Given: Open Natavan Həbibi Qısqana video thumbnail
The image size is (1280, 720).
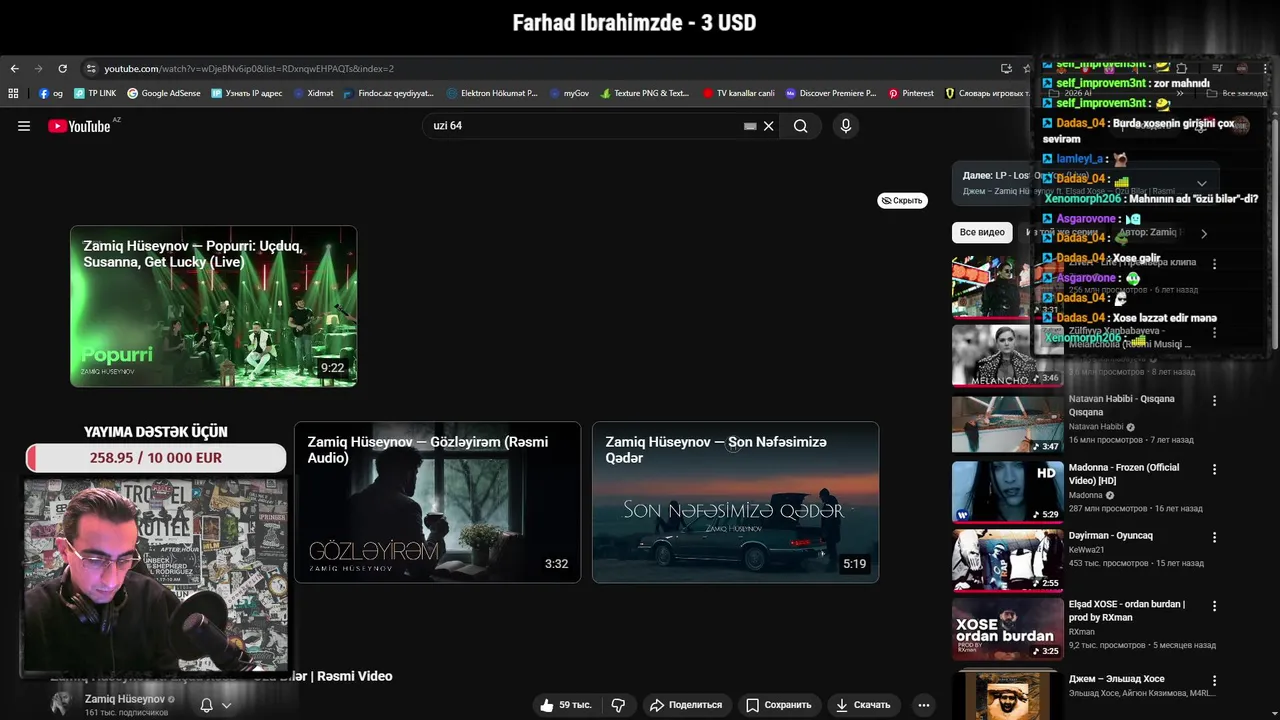Looking at the screenshot, I should tap(1007, 424).
